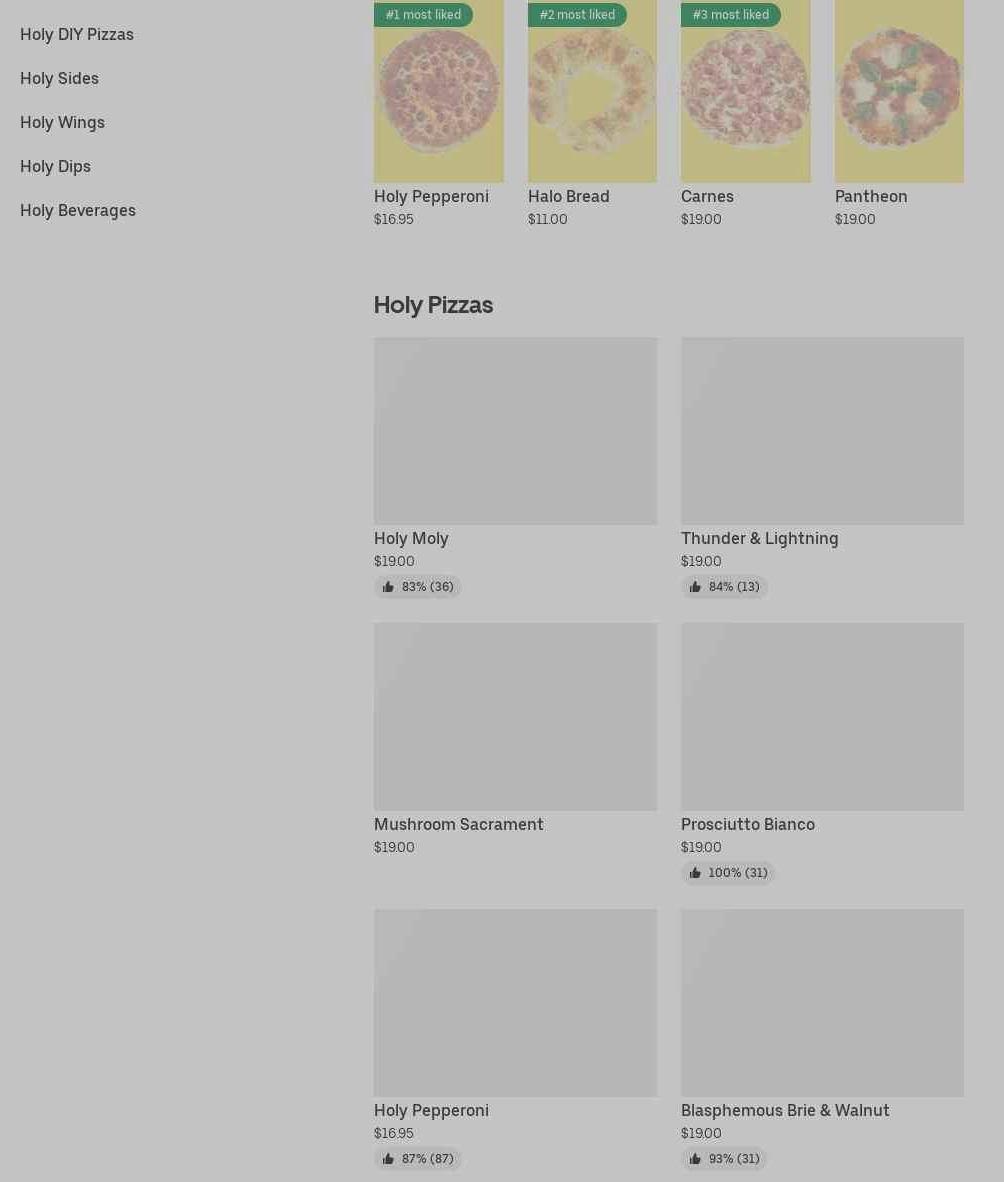1004x1182 pixels.
Task: Click the #3 most liked badge
Action: (730, 14)
